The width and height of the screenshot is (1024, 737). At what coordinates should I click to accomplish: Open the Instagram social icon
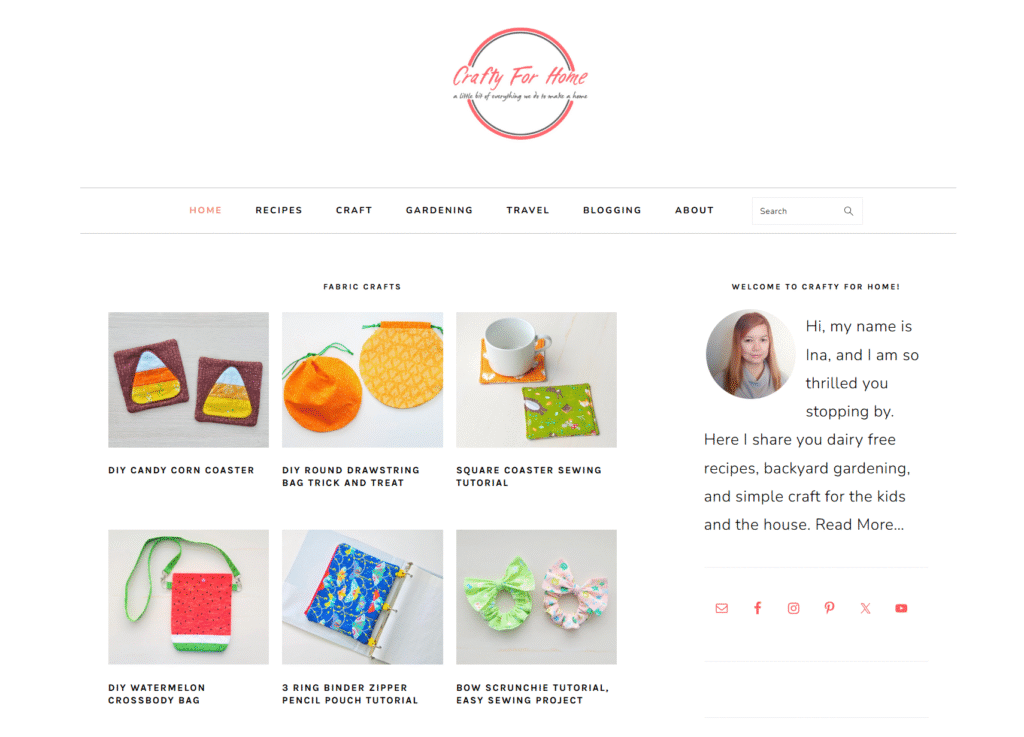click(793, 608)
